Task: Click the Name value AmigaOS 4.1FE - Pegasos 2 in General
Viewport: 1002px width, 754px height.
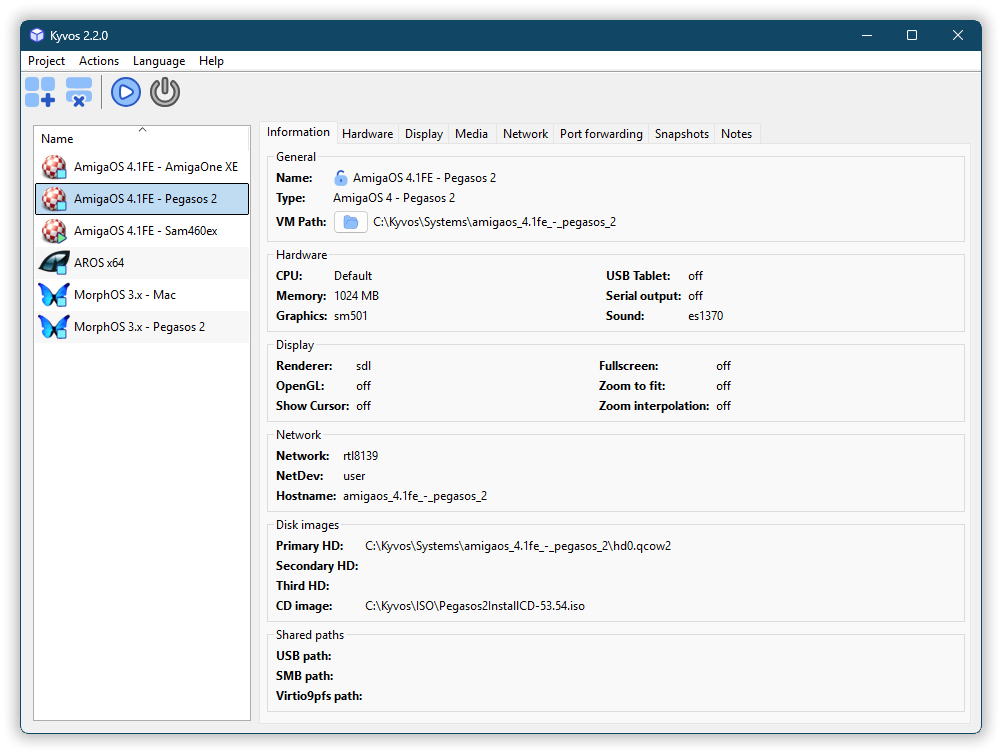Action: 424,178
